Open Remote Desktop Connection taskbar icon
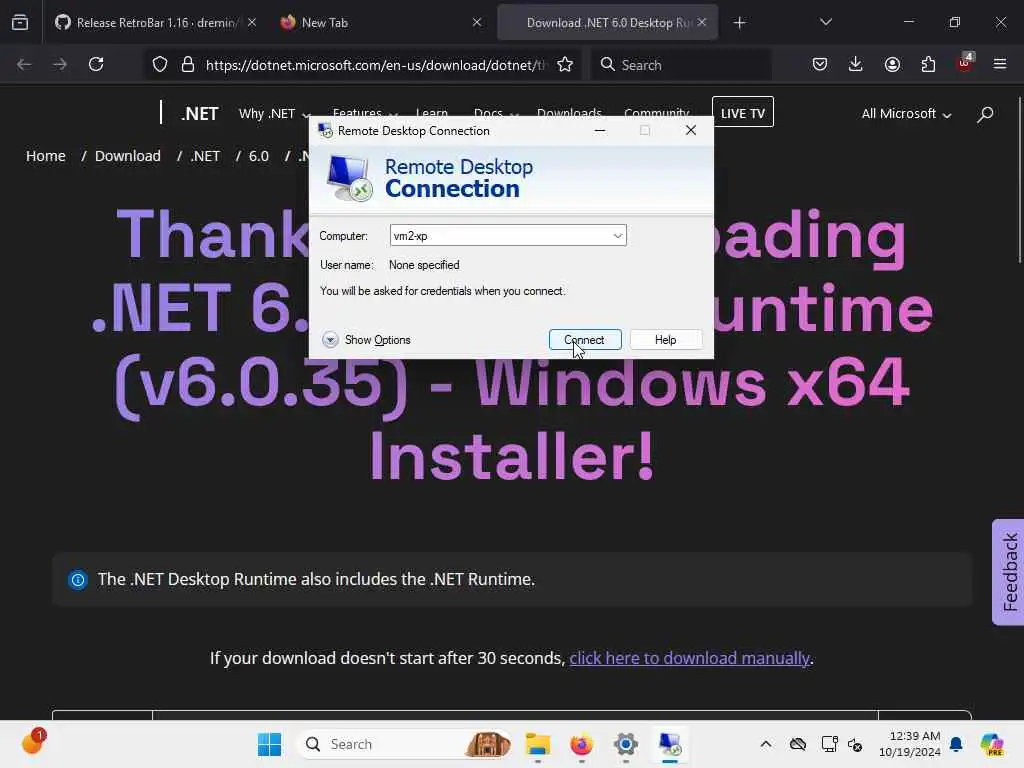This screenshot has width=1024, height=768. coord(669,744)
